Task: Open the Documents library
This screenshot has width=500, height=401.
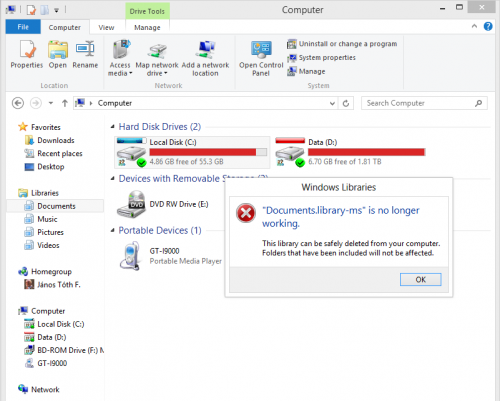Action: tap(55, 206)
